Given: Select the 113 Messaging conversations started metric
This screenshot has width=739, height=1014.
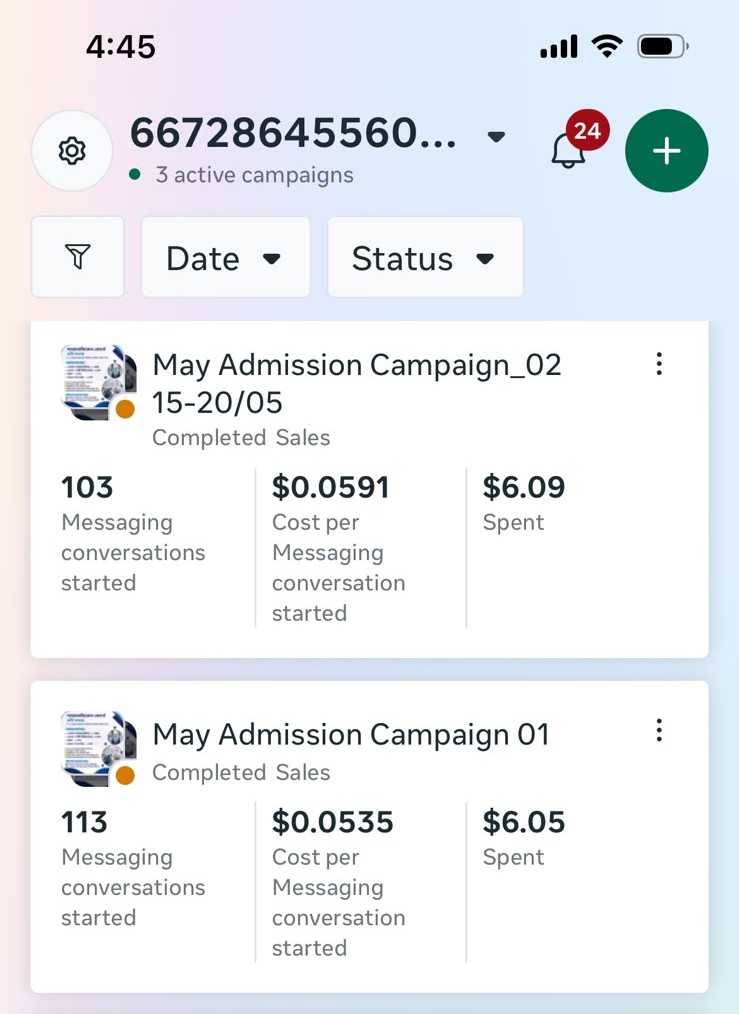Looking at the screenshot, I should [133, 869].
